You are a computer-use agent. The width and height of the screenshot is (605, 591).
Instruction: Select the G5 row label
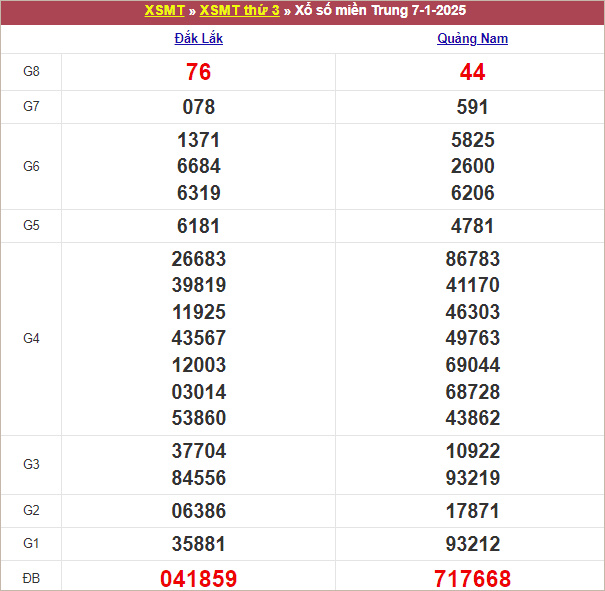(x=31, y=225)
